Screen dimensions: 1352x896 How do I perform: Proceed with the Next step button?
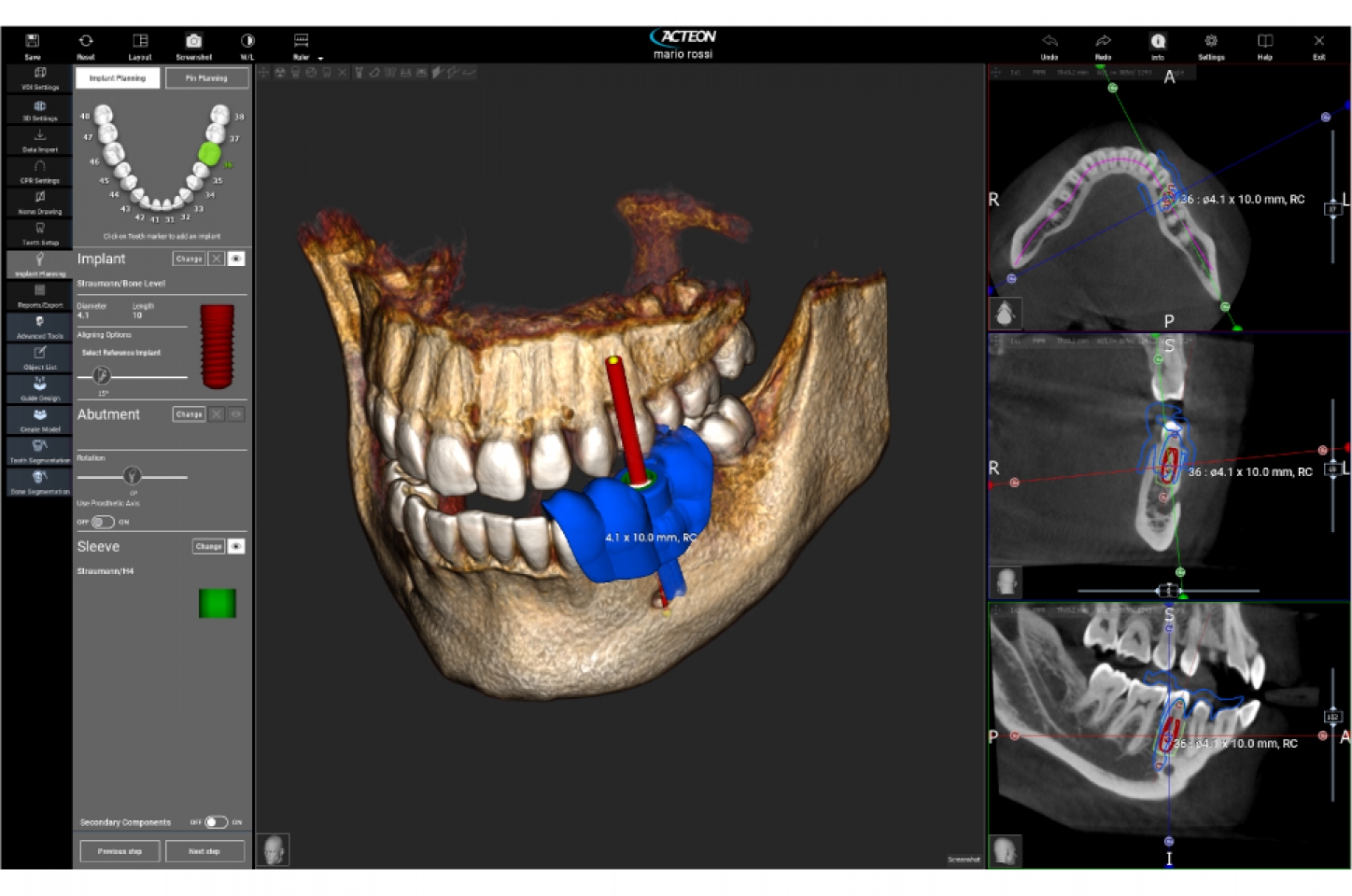pos(204,850)
